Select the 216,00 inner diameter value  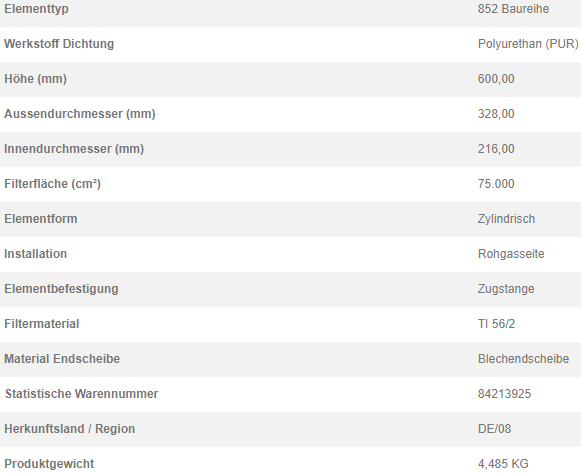496,149
